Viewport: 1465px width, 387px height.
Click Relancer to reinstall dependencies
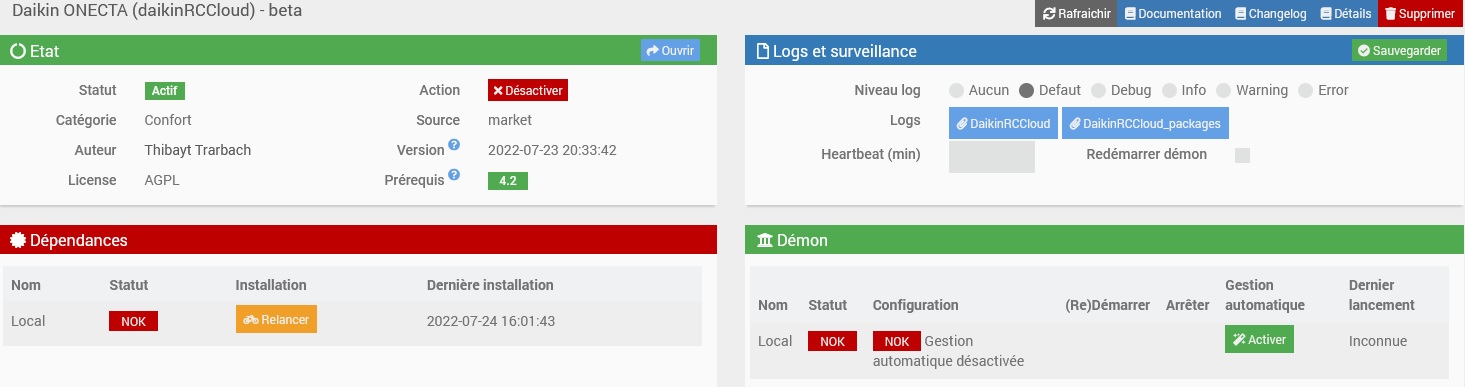click(x=276, y=319)
